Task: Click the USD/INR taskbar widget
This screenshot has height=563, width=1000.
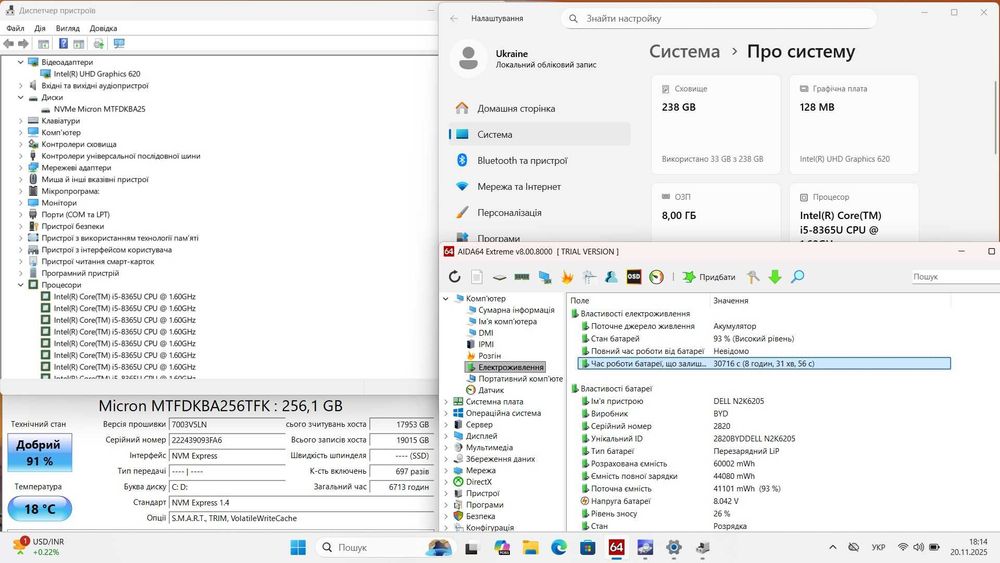Action: [x=40, y=547]
